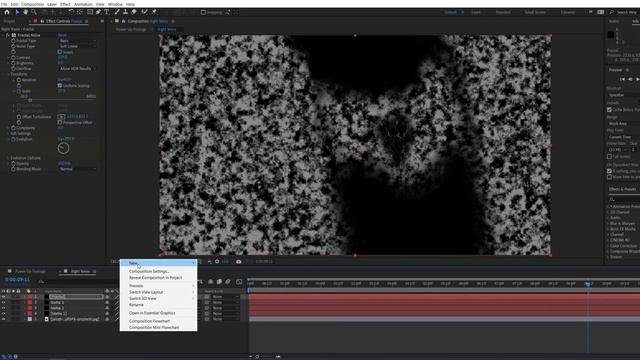This screenshot has height=360, width=640.
Task: Select the Roto Brush tool
Action: 144,12
